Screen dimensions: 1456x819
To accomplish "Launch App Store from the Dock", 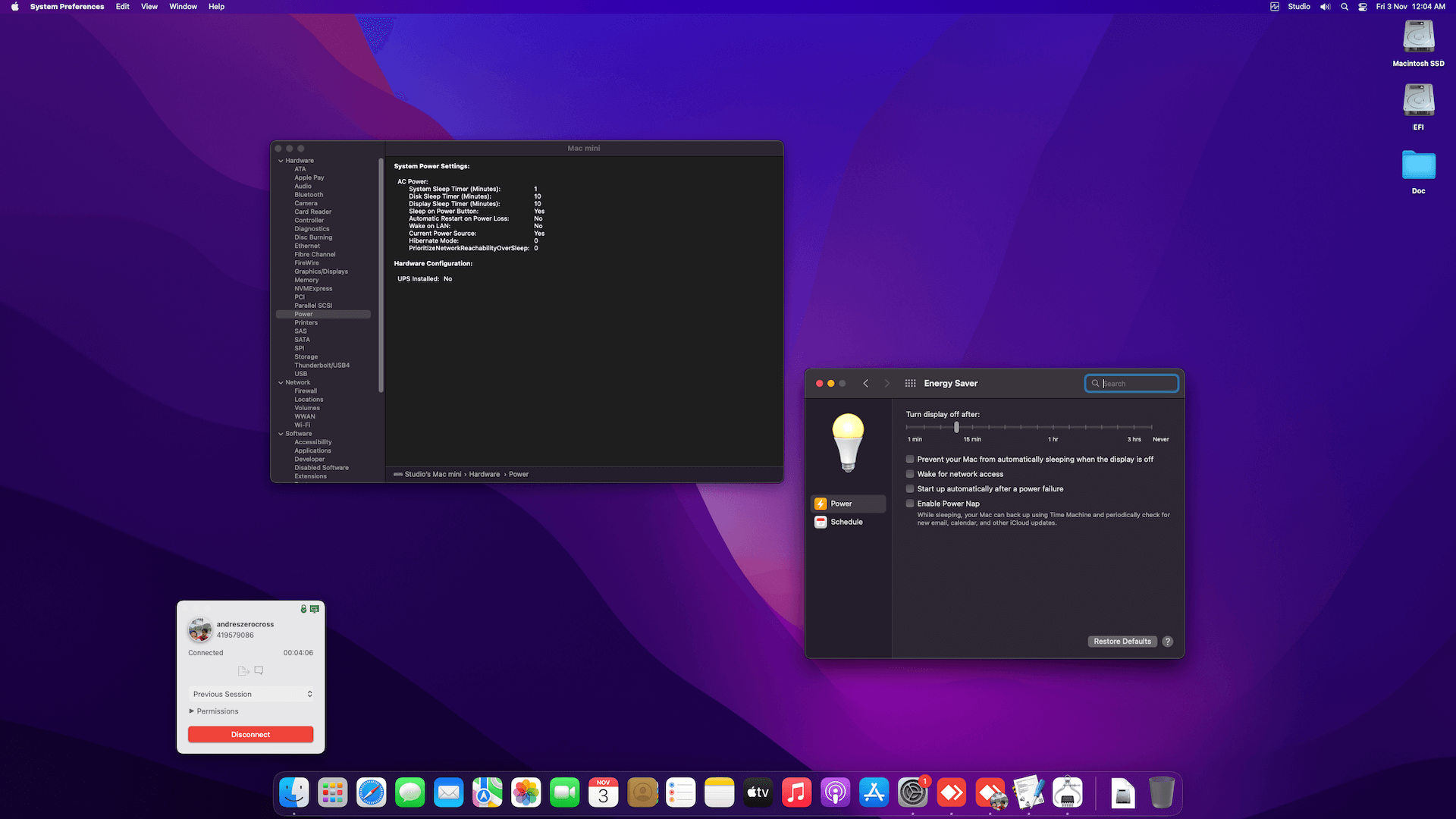I will tap(874, 793).
